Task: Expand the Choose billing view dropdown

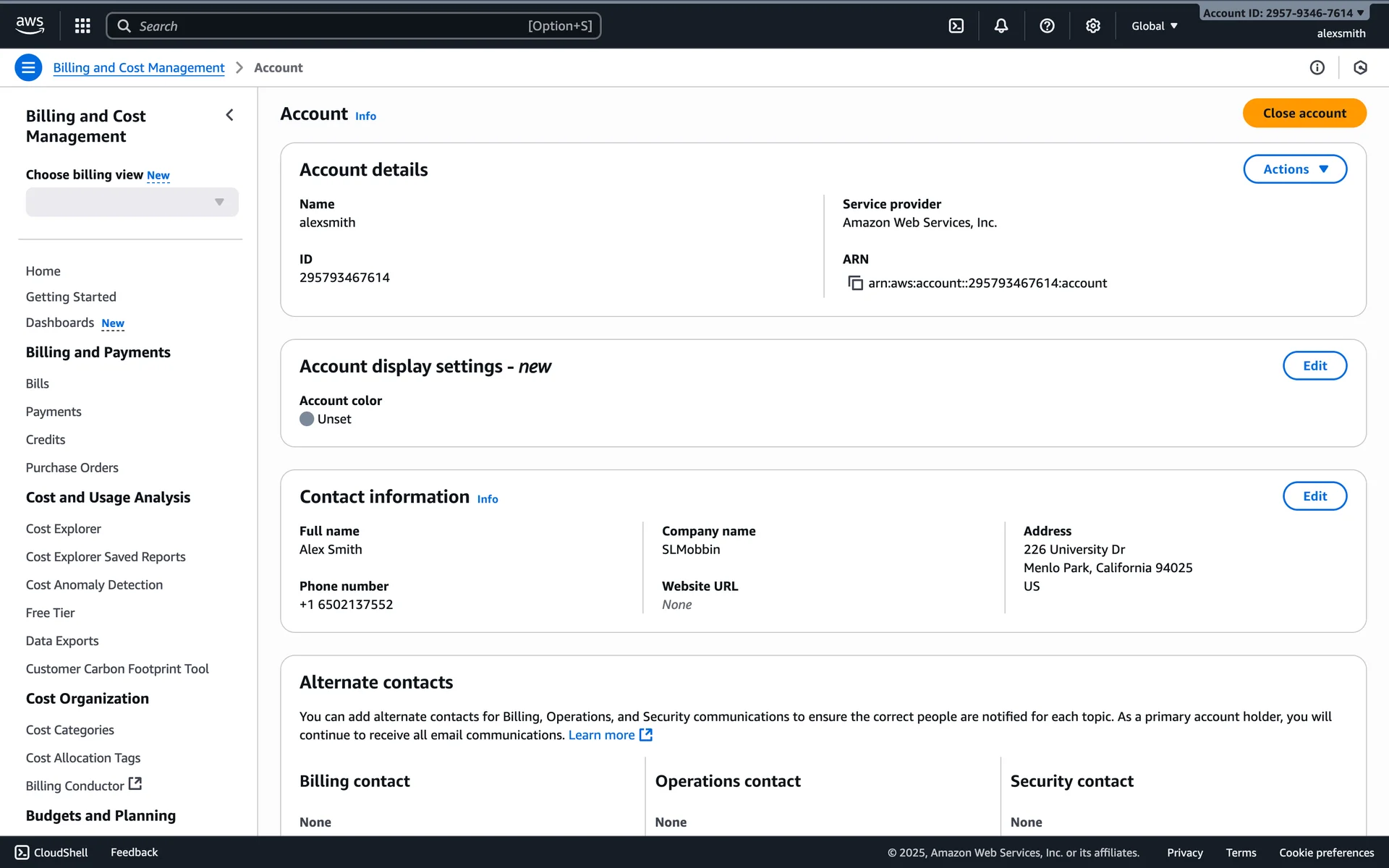Action: pos(132,202)
